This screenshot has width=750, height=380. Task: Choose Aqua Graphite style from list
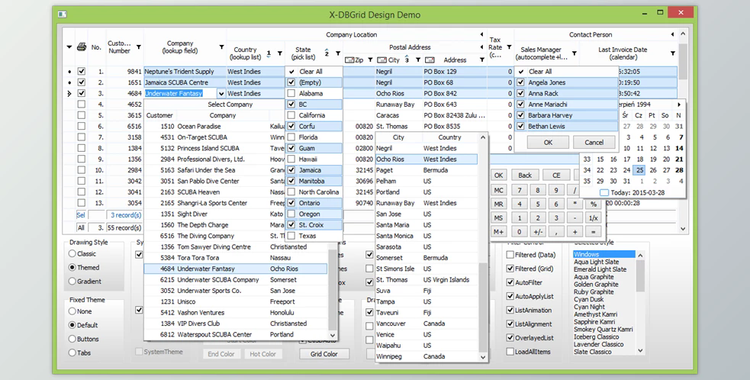[x=594, y=277]
